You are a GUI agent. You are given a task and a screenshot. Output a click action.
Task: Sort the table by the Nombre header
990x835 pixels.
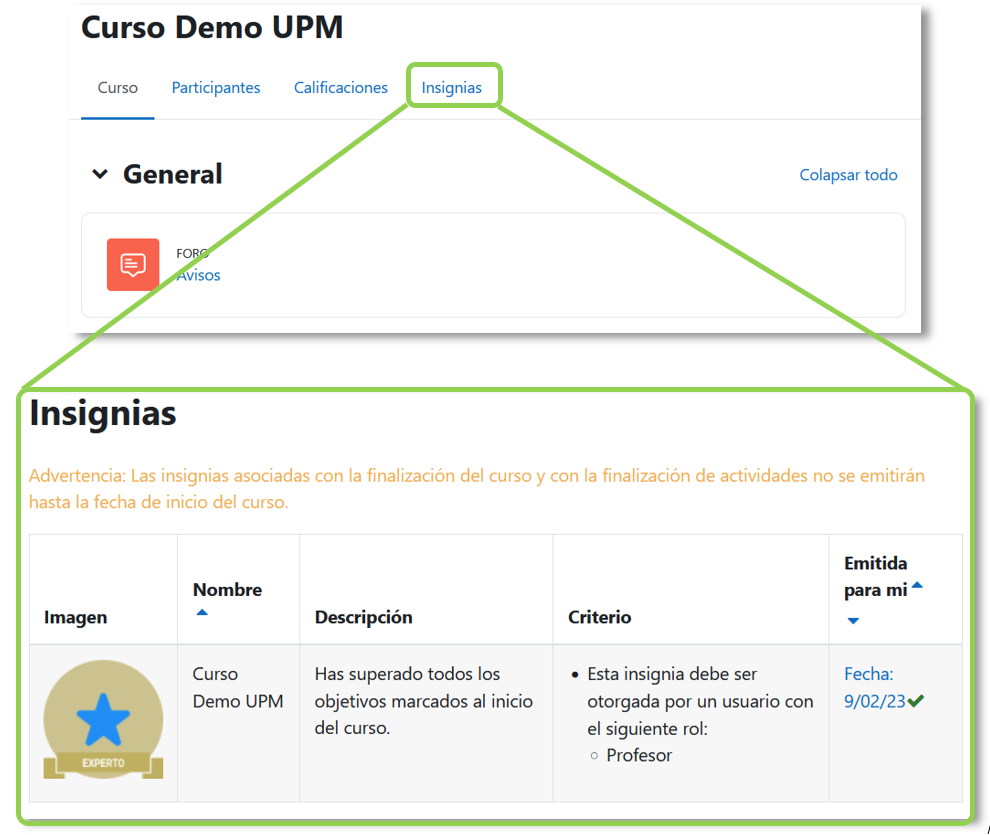228,590
